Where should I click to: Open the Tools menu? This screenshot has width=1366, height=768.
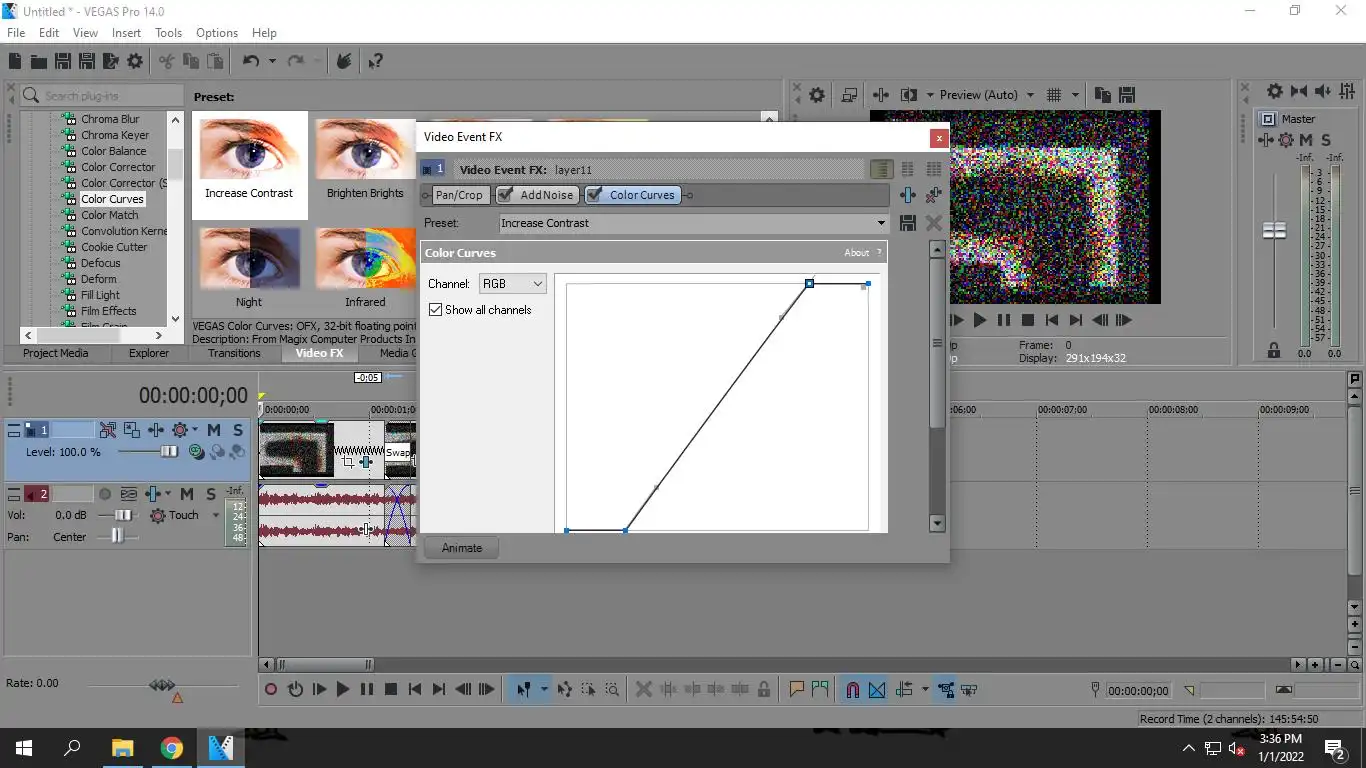[x=168, y=33]
